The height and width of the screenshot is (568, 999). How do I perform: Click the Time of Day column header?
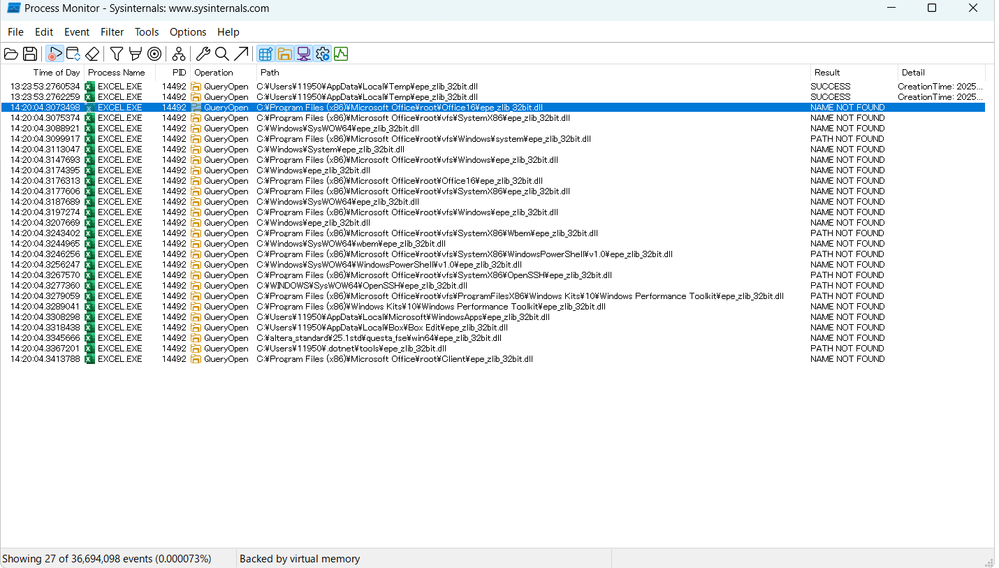click(43, 73)
